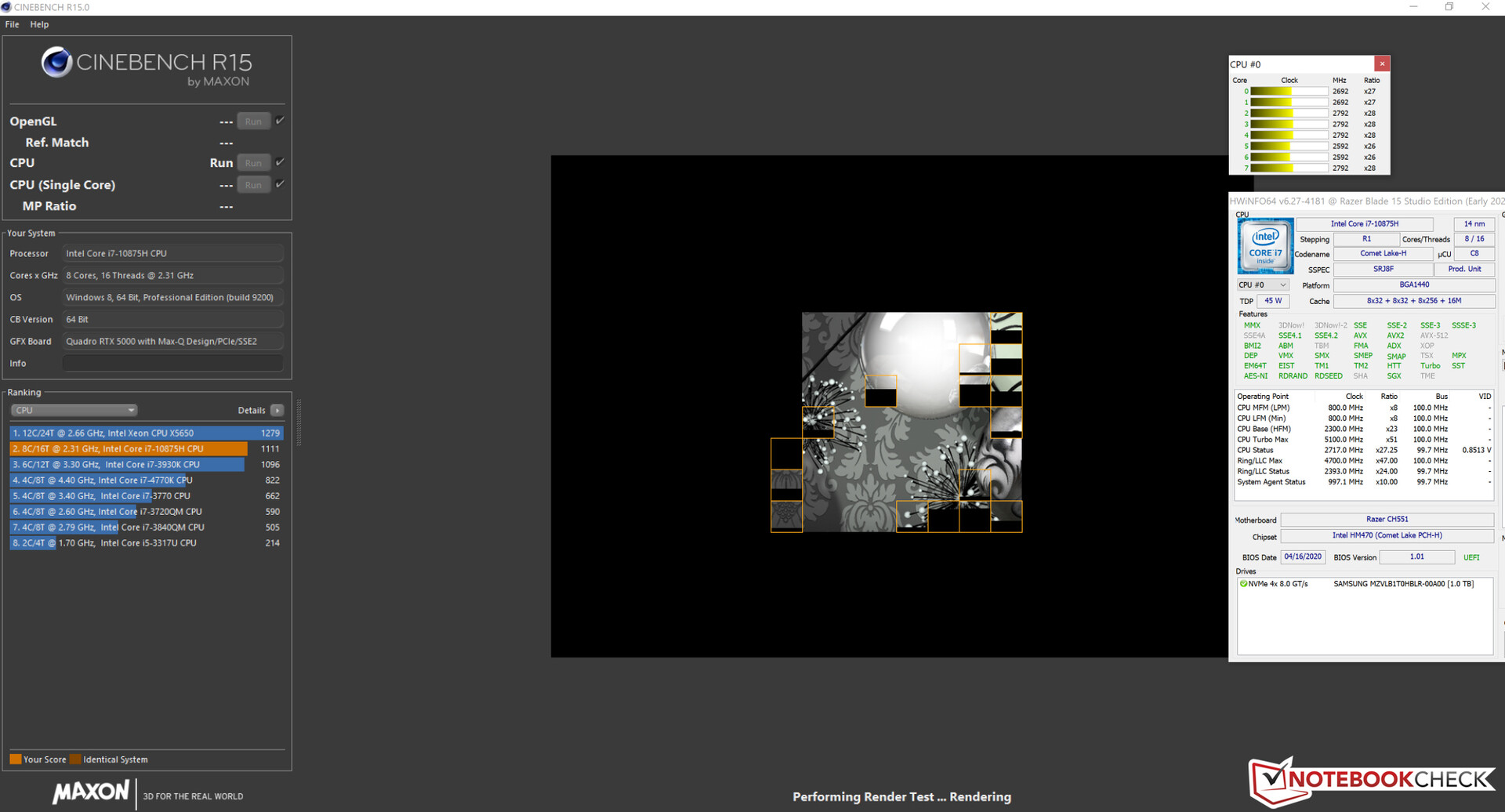
Task: Open the Help menu
Action: pyautogui.click(x=39, y=24)
